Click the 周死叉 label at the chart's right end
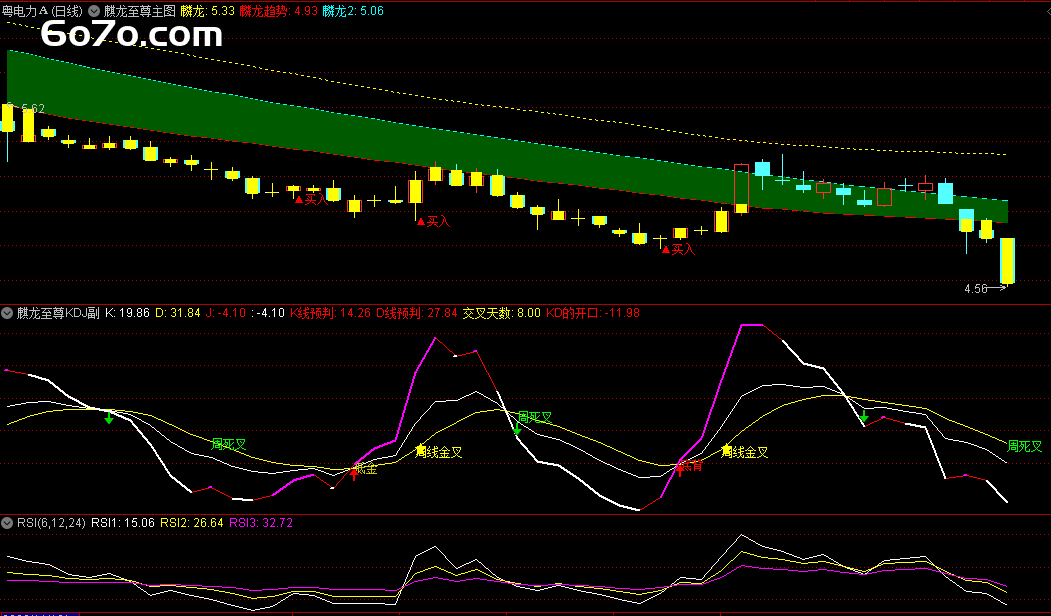The image size is (1051, 616). point(1025,446)
